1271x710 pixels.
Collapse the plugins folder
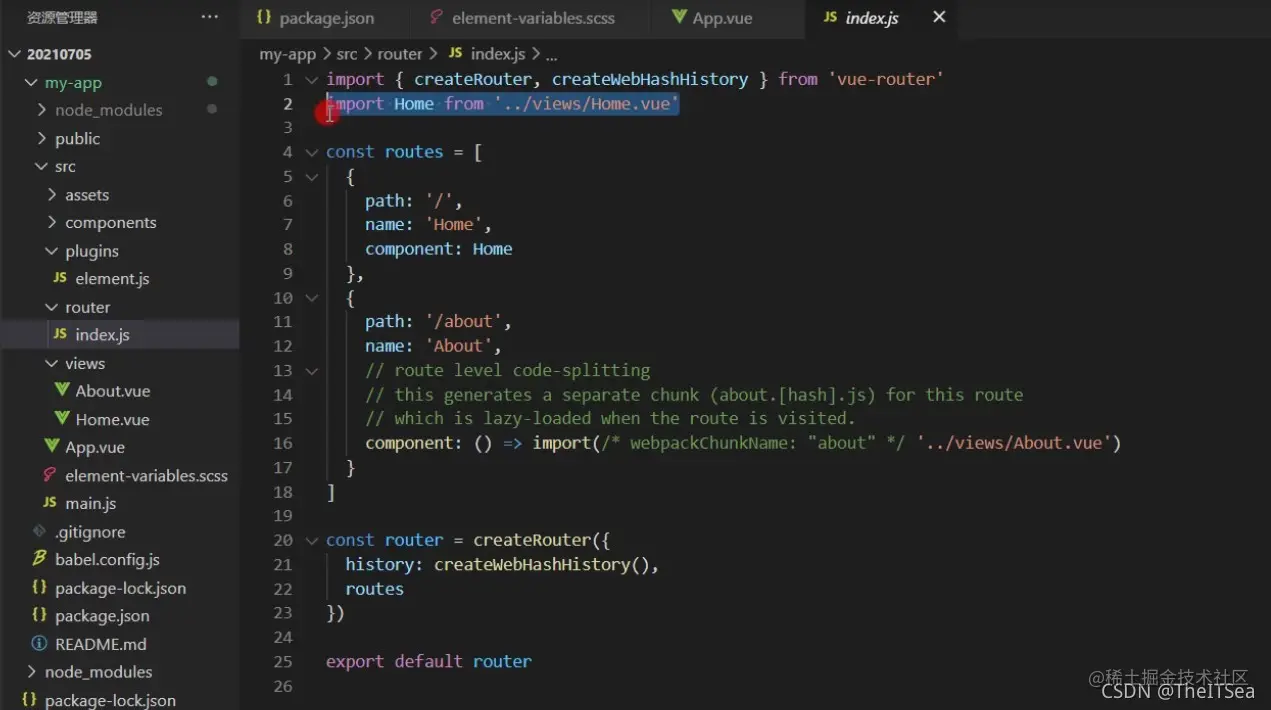52,250
